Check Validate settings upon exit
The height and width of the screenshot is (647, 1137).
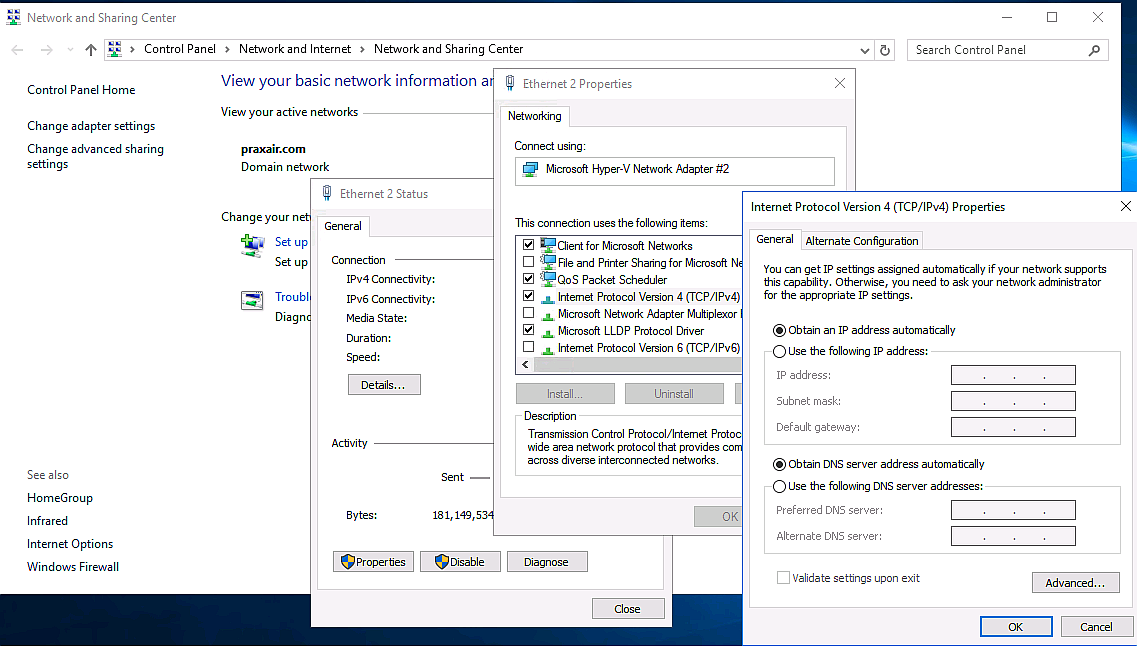[x=783, y=578]
